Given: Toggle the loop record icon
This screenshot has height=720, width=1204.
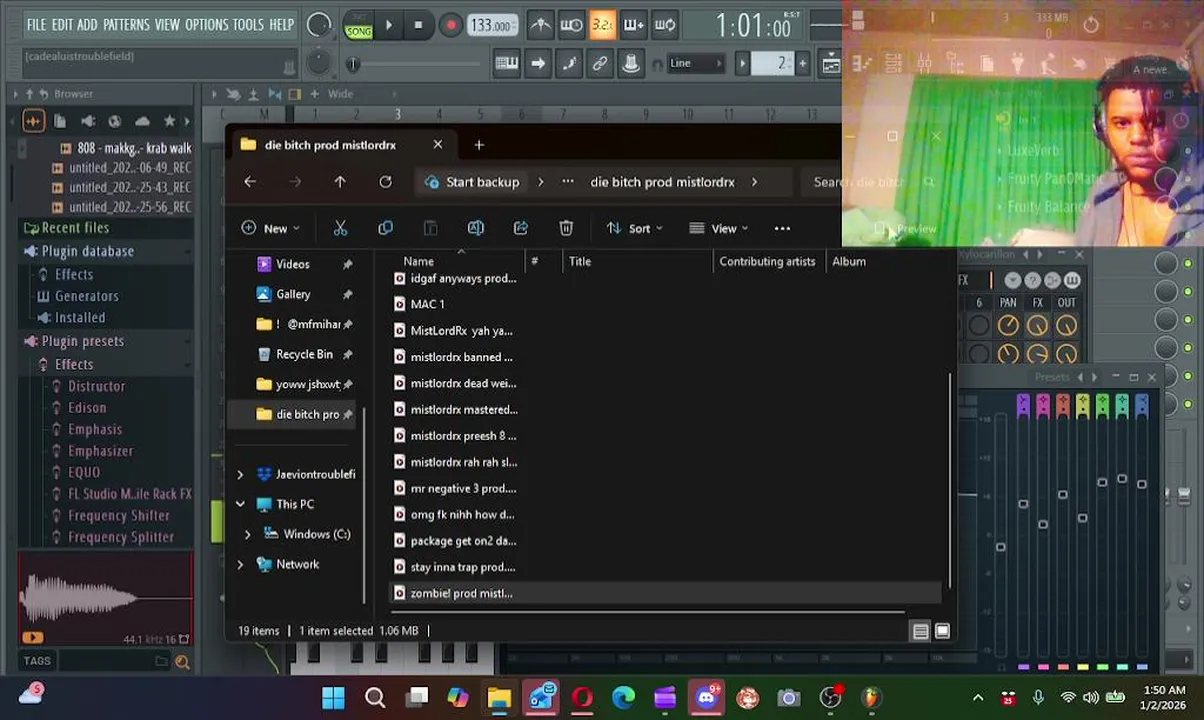Looking at the screenshot, I should tap(664, 25).
